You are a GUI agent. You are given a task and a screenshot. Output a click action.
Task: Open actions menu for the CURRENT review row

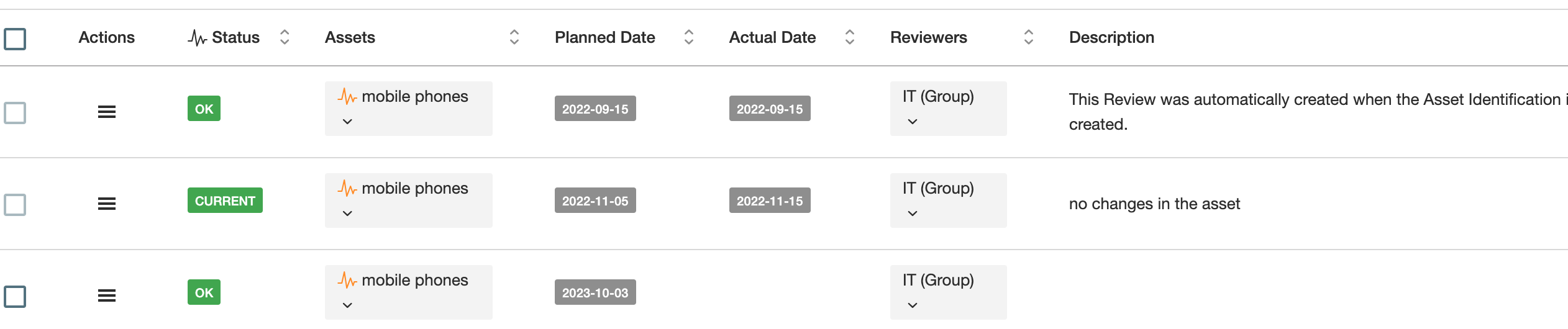pos(107,204)
